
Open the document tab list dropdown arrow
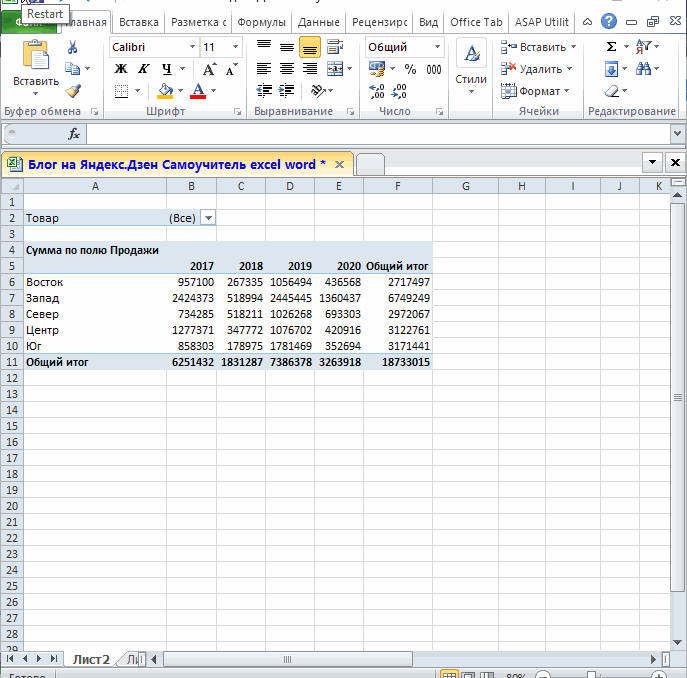pyautogui.click(x=652, y=163)
